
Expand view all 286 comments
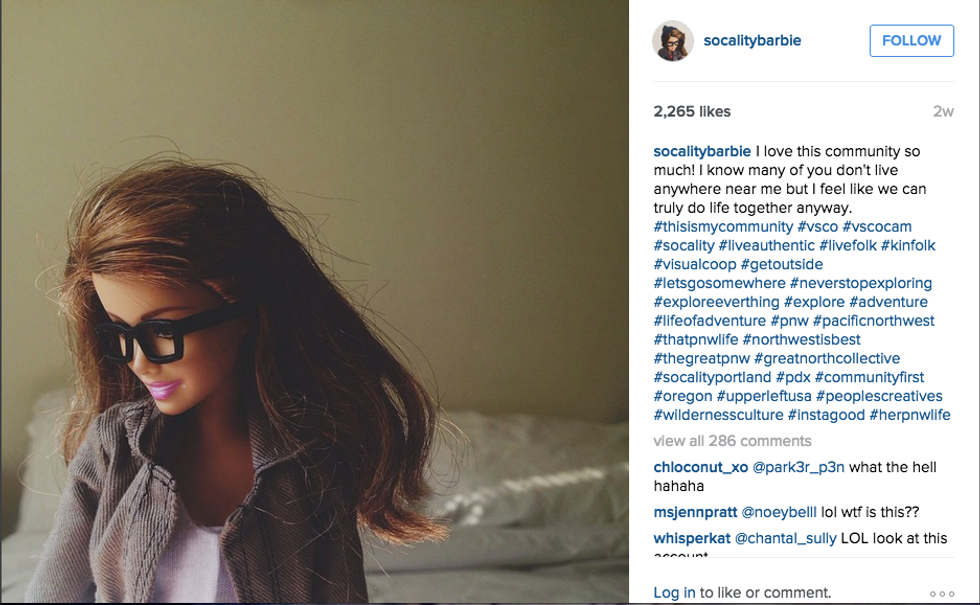[732, 441]
